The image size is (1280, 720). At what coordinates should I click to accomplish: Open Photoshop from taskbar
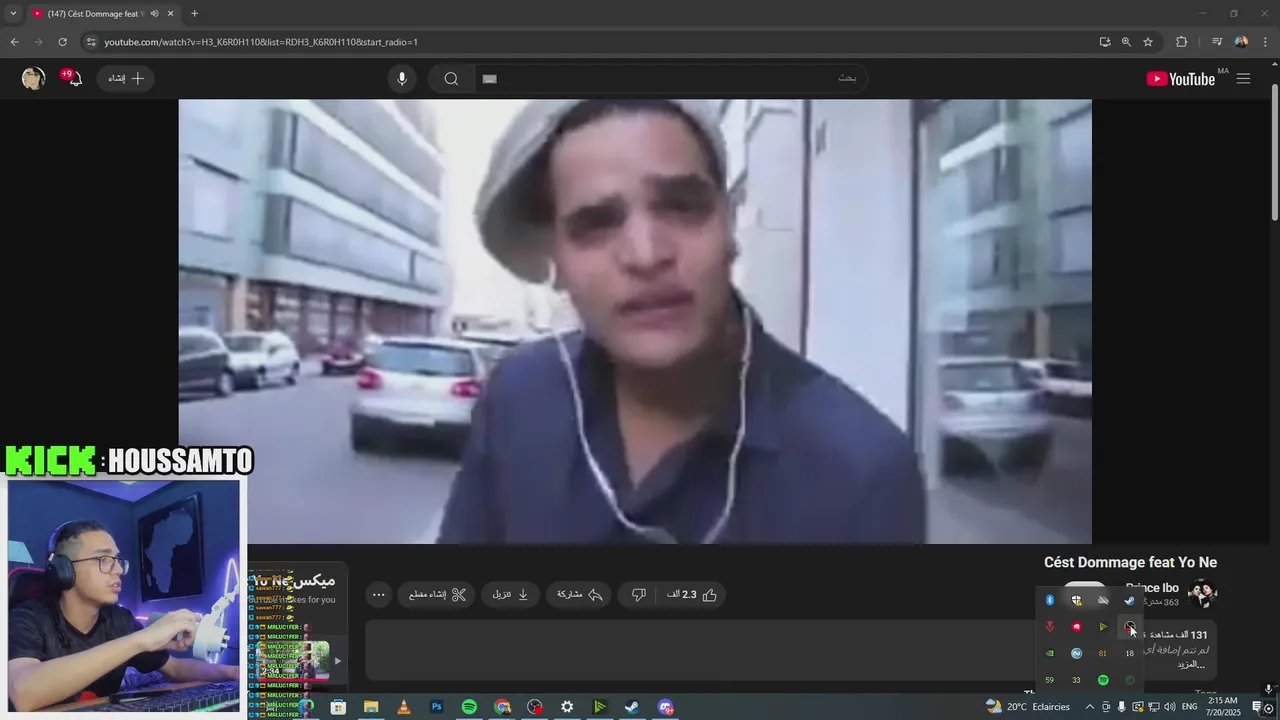[x=437, y=707]
